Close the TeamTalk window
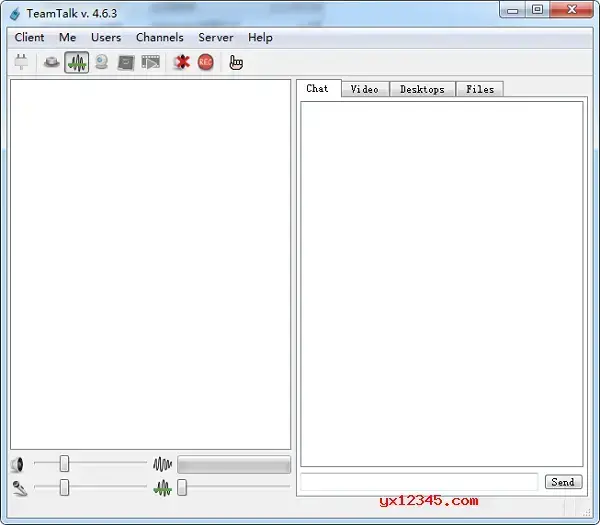The width and height of the screenshot is (600, 525). pos(571,9)
